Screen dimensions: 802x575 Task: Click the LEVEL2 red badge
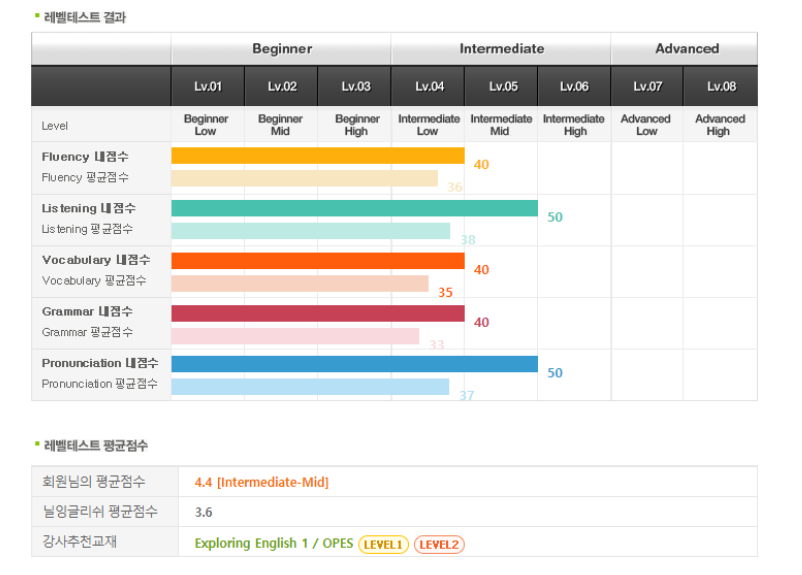(439, 544)
